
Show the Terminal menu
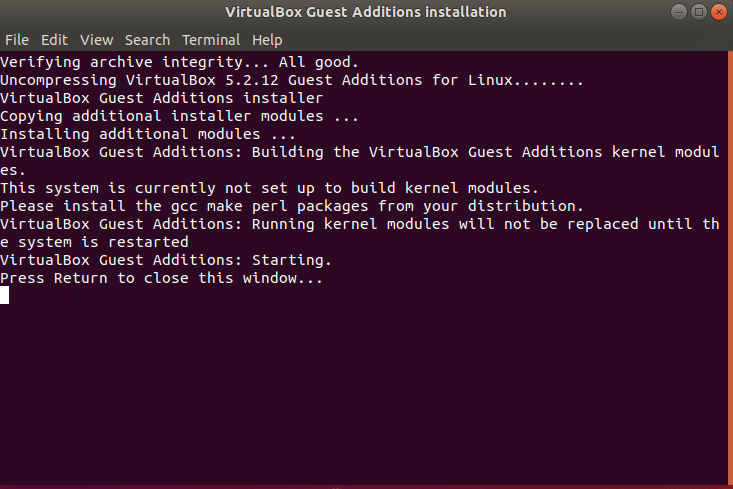[211, 40]
